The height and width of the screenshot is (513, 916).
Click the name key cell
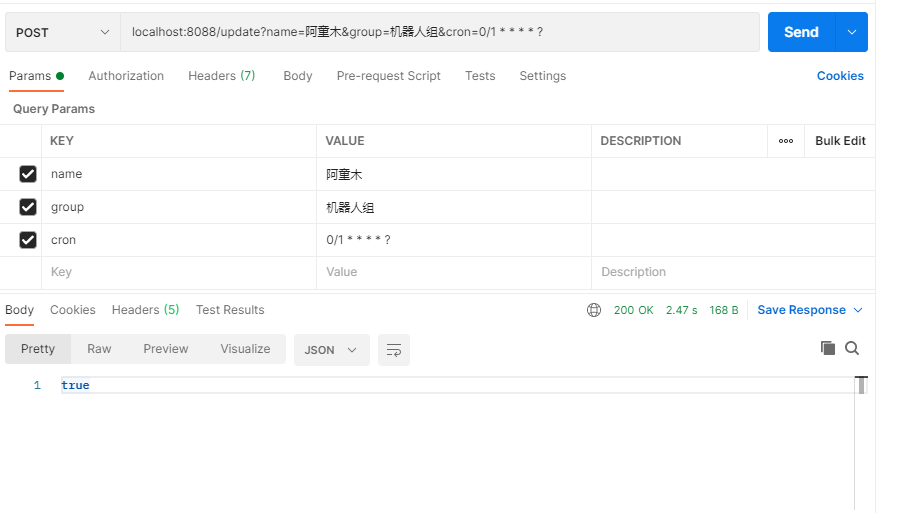pos(179,174)
